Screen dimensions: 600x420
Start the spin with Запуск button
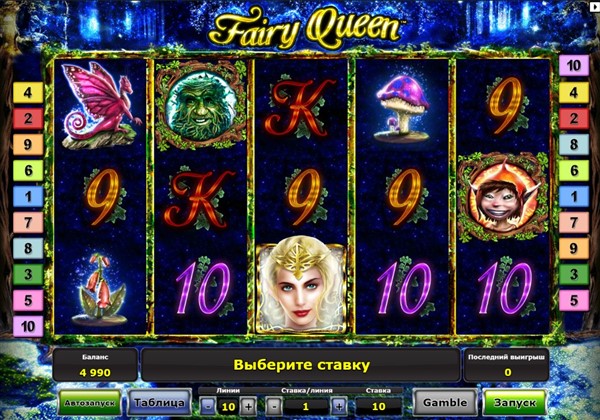pyautogui.click(x=515, y=402)
